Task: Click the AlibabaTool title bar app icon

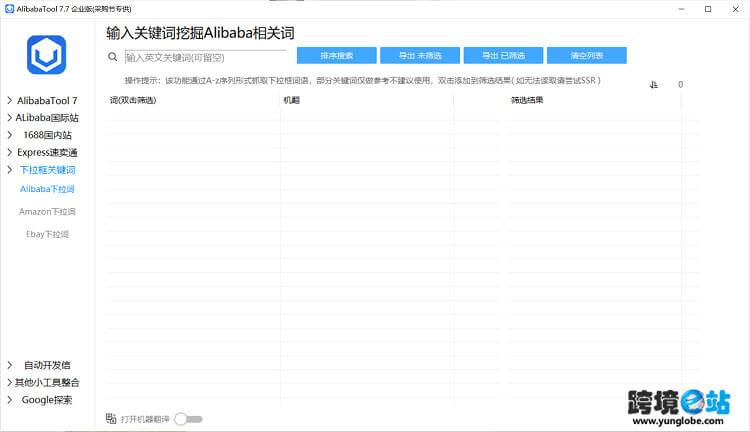Action: pos(9,9)
